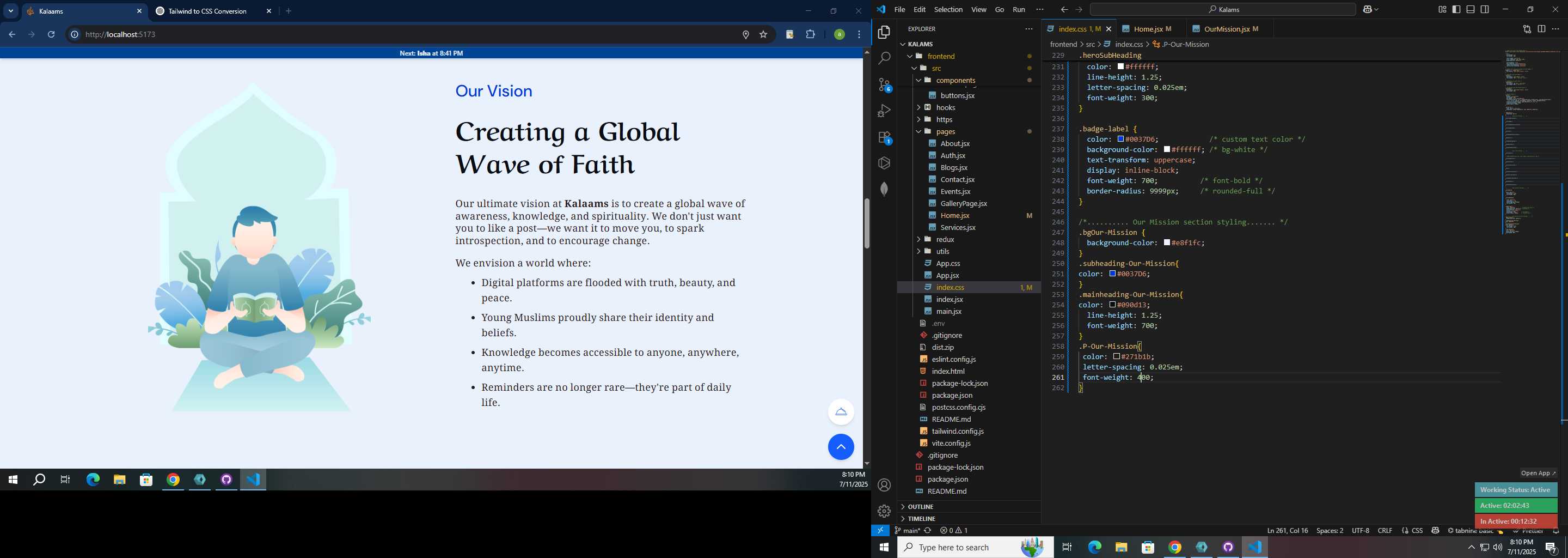Open the Accounts icon in the activity bar
Viewport: 1568px width, 558px height.
[x=884, y=485]
